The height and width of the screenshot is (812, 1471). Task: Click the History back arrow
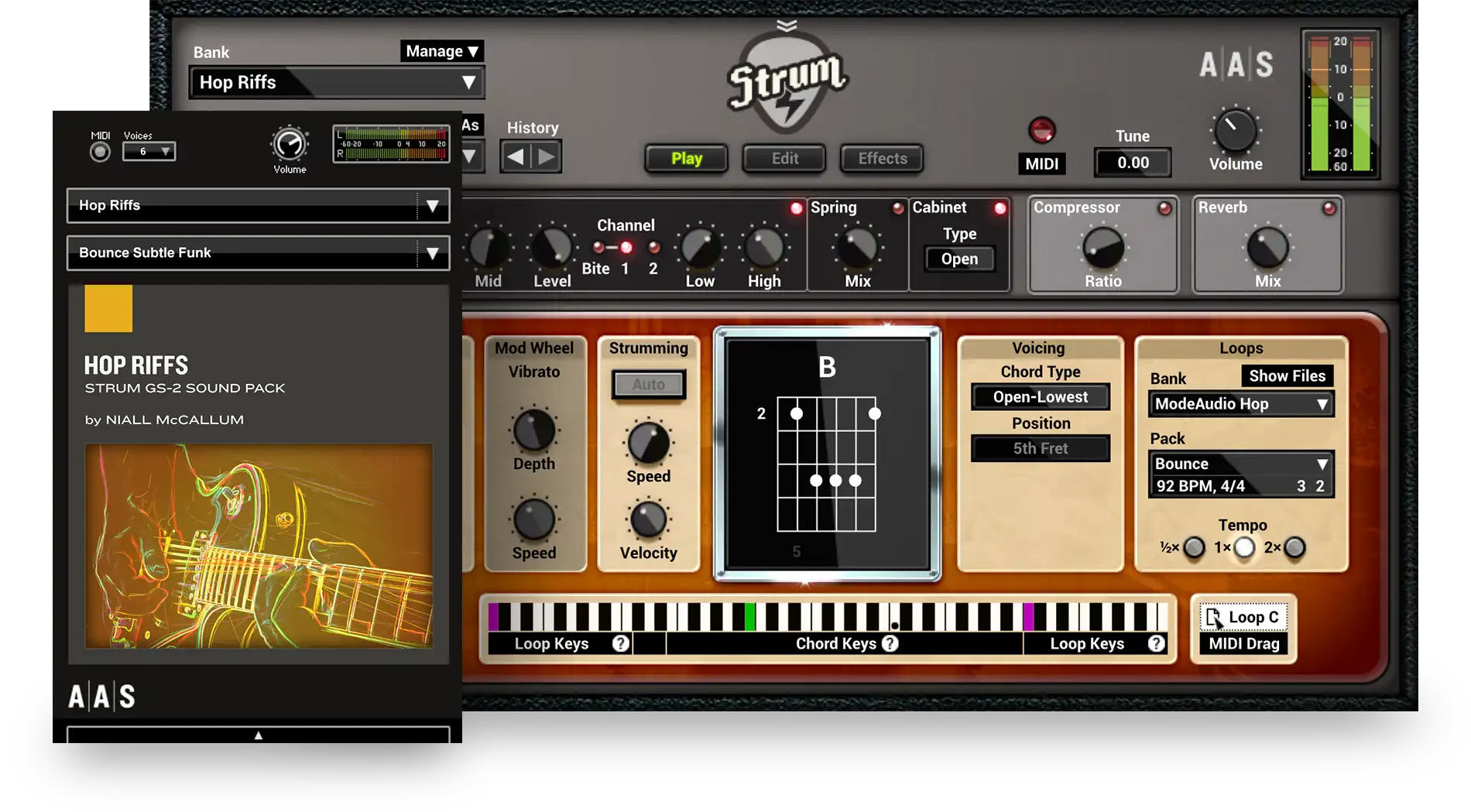pos(516,157)
